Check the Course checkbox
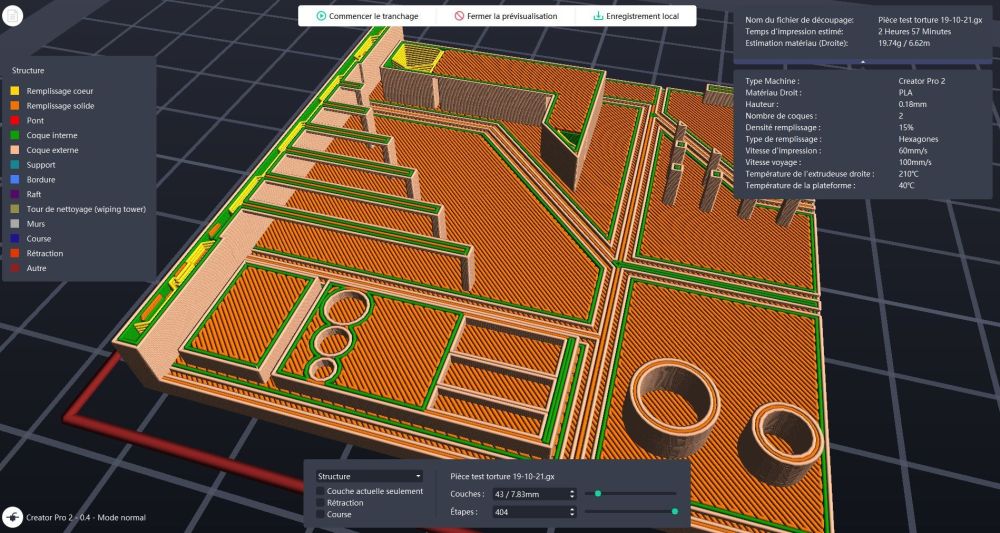1000x533 pixels. point(320,514)
